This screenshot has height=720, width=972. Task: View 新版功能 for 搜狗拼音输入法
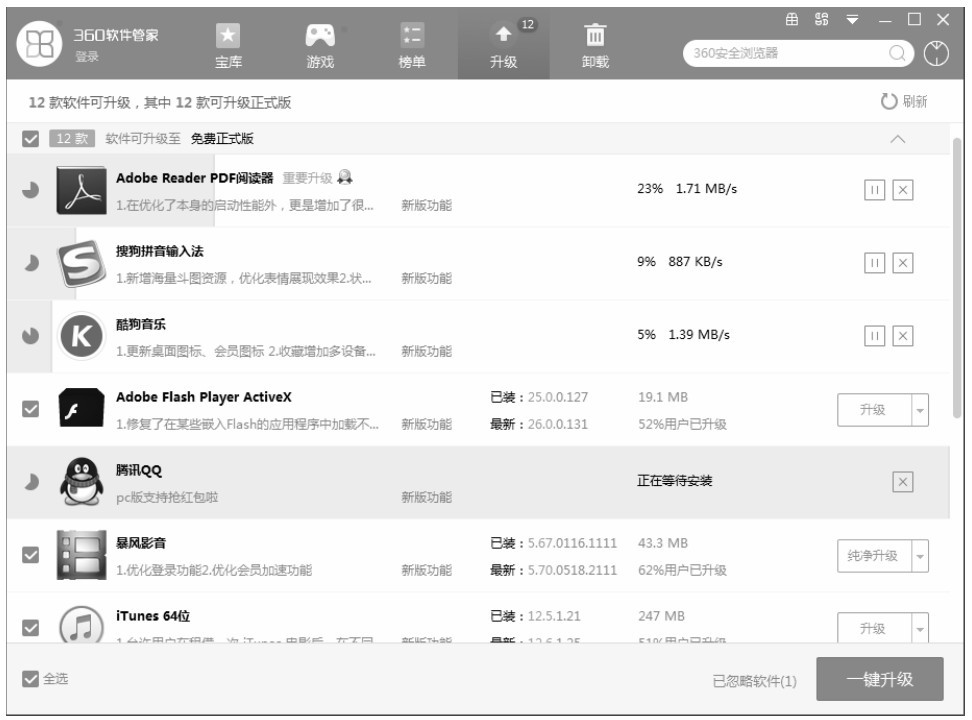pyautogui.click(x=426, y=278)
